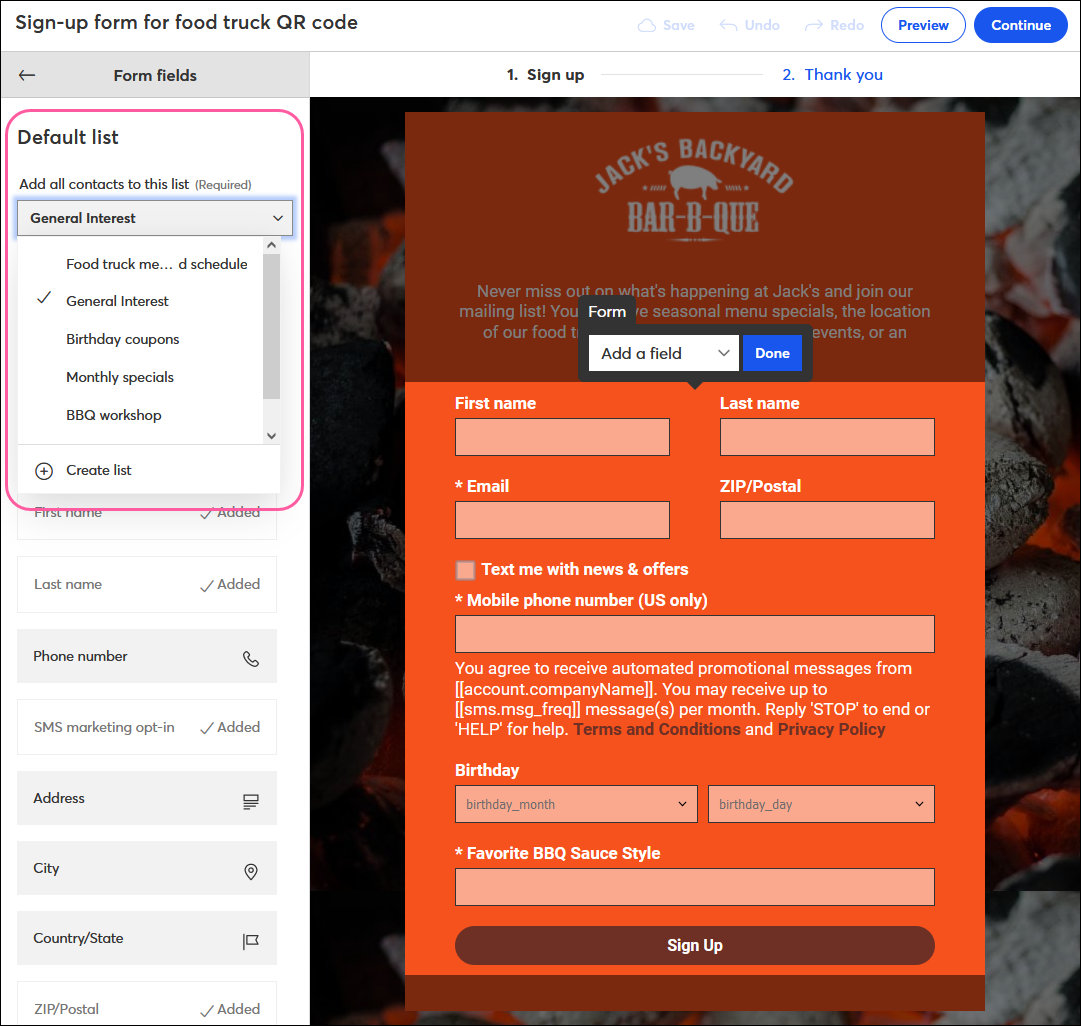Open the Terms and Conditions link
The height and width of the screenshot is (1026, 1081).
657,730
